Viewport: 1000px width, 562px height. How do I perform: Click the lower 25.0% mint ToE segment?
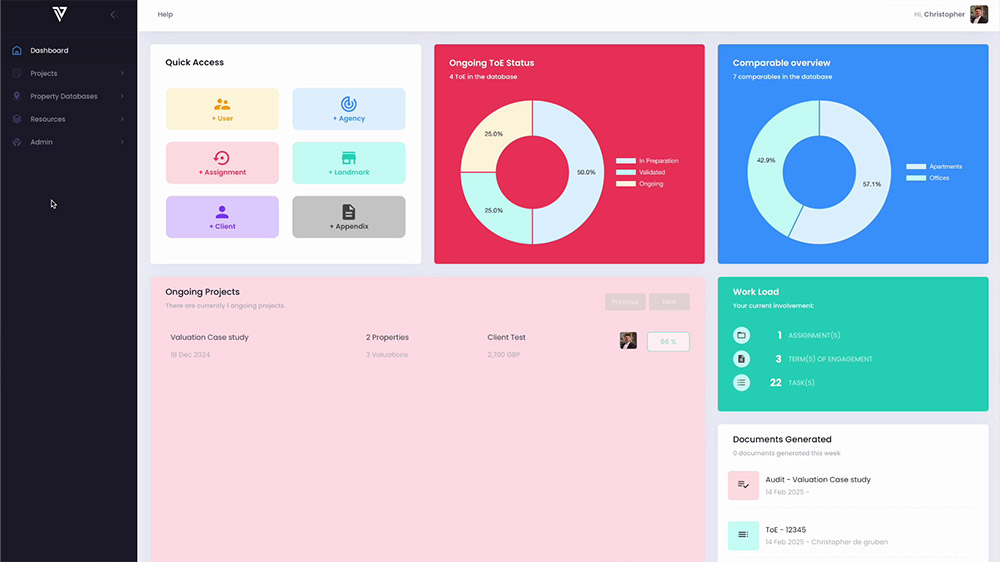494,210
